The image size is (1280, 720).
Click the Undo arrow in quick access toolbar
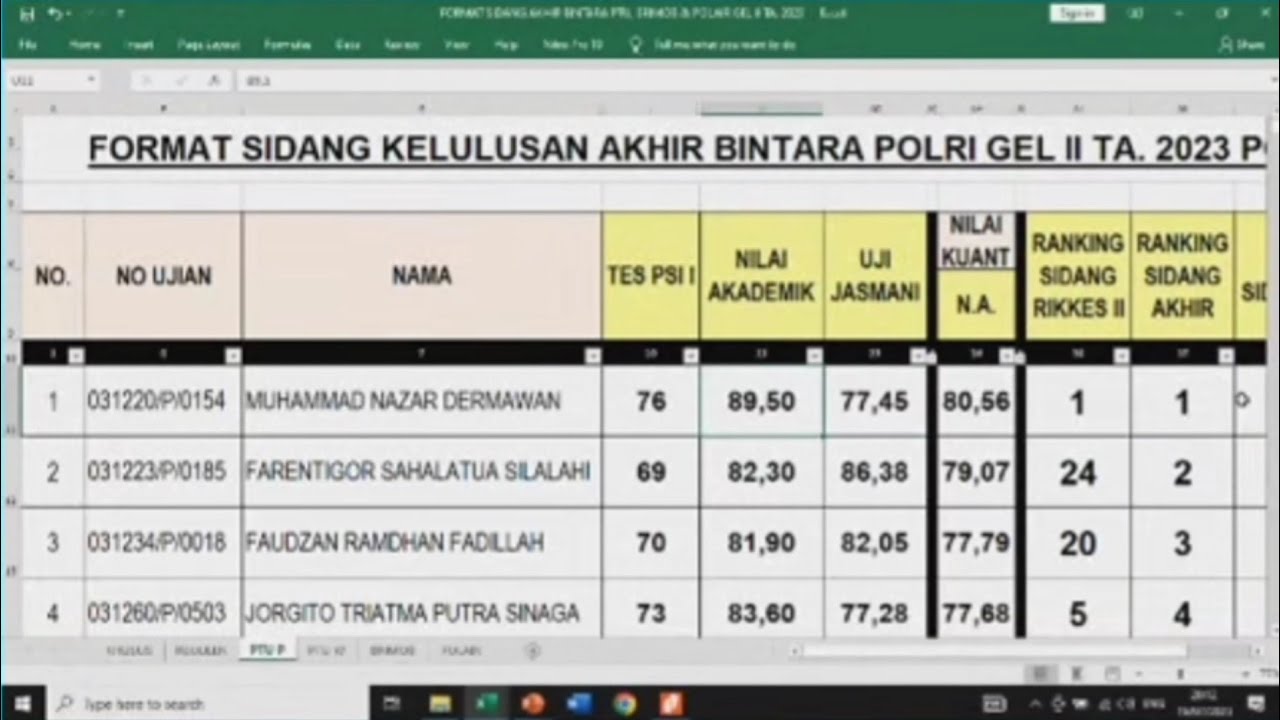pos(54,14)
